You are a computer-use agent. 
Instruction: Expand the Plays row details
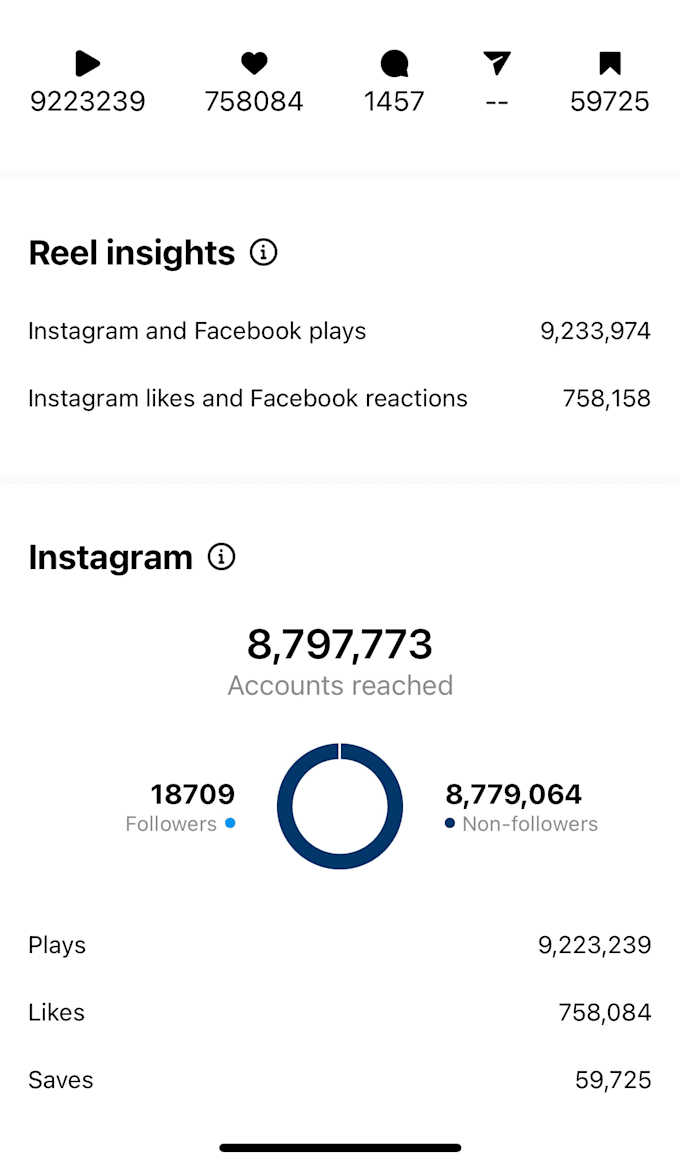click(x=340, y=944)
